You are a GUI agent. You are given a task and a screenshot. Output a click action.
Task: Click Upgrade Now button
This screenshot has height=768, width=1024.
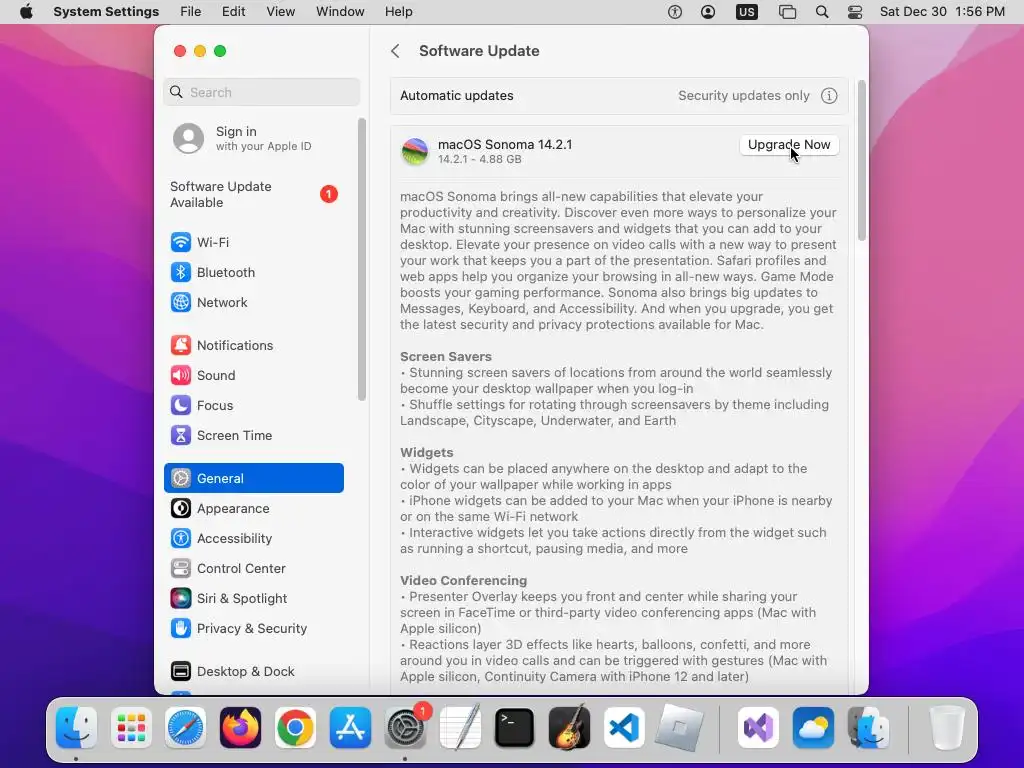click(x=789, y=145)
